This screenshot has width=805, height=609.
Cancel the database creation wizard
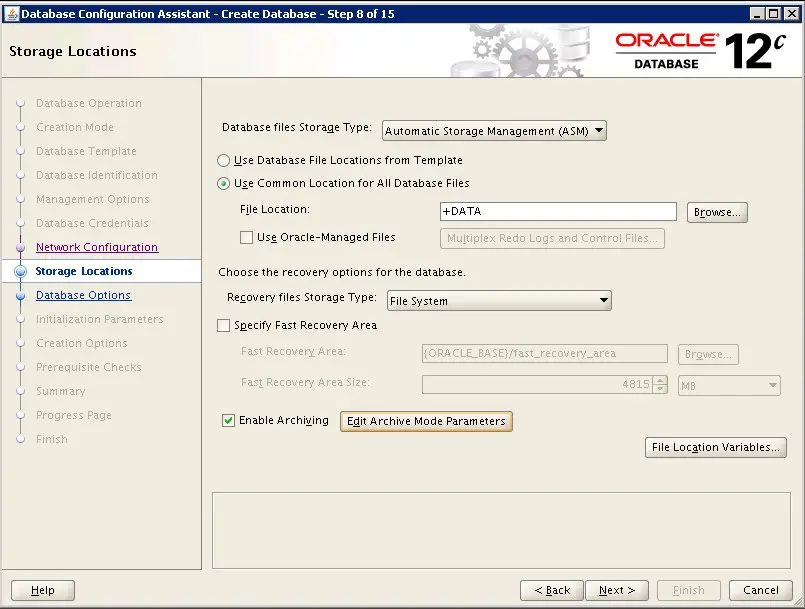coord(761,591)
